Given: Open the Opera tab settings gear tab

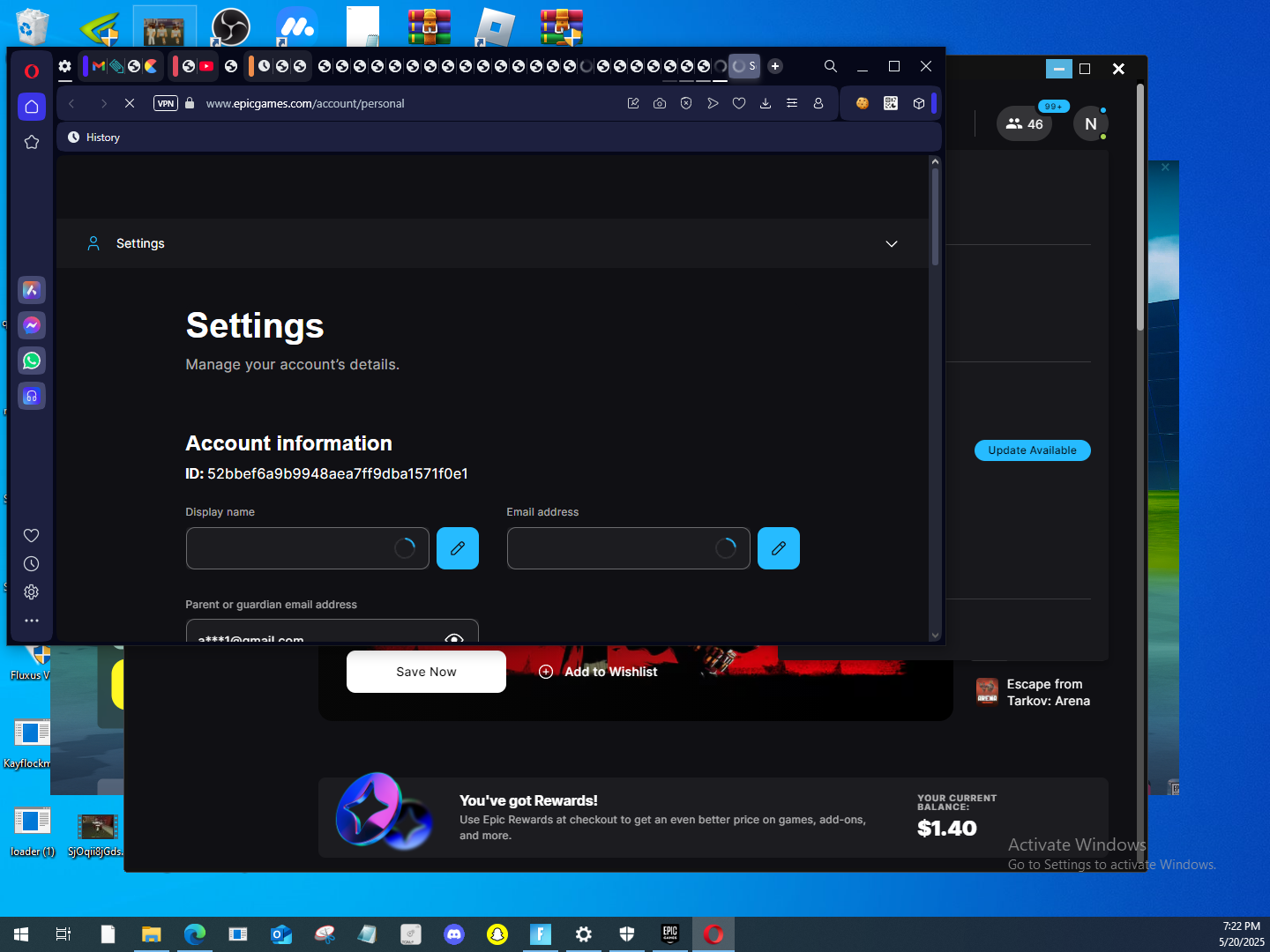Looking at the screenshot, I should coord(64,66).
